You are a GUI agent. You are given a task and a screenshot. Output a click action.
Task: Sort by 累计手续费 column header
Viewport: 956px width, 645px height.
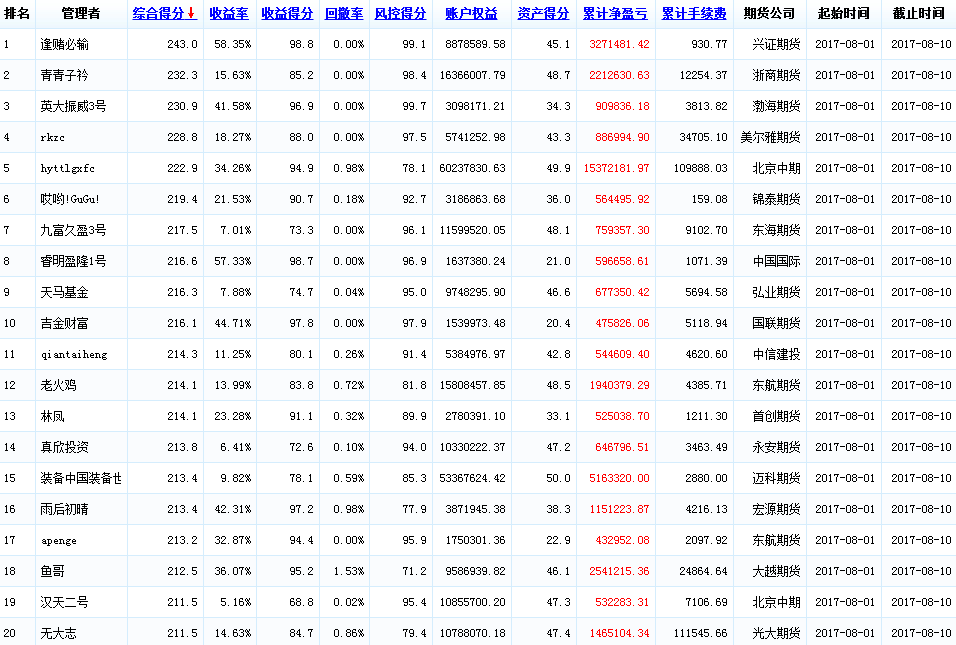pyautogui.click(x=694, y=13)
